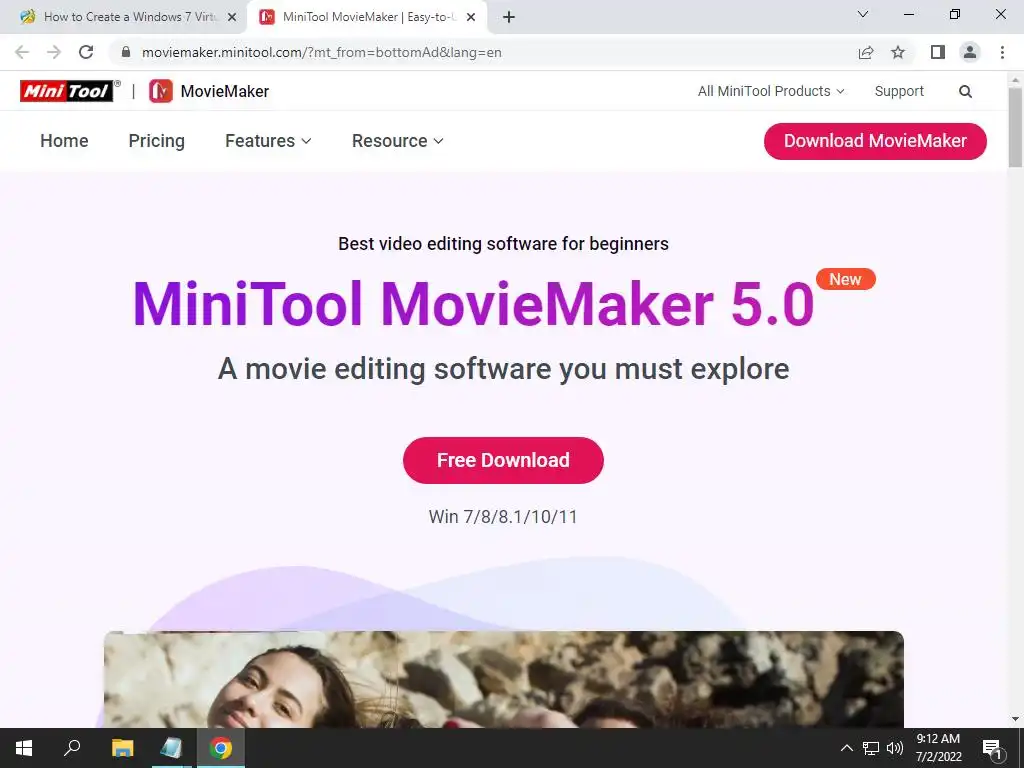
Task: Click the browser back arrow
Action: (x=22, y=52)
